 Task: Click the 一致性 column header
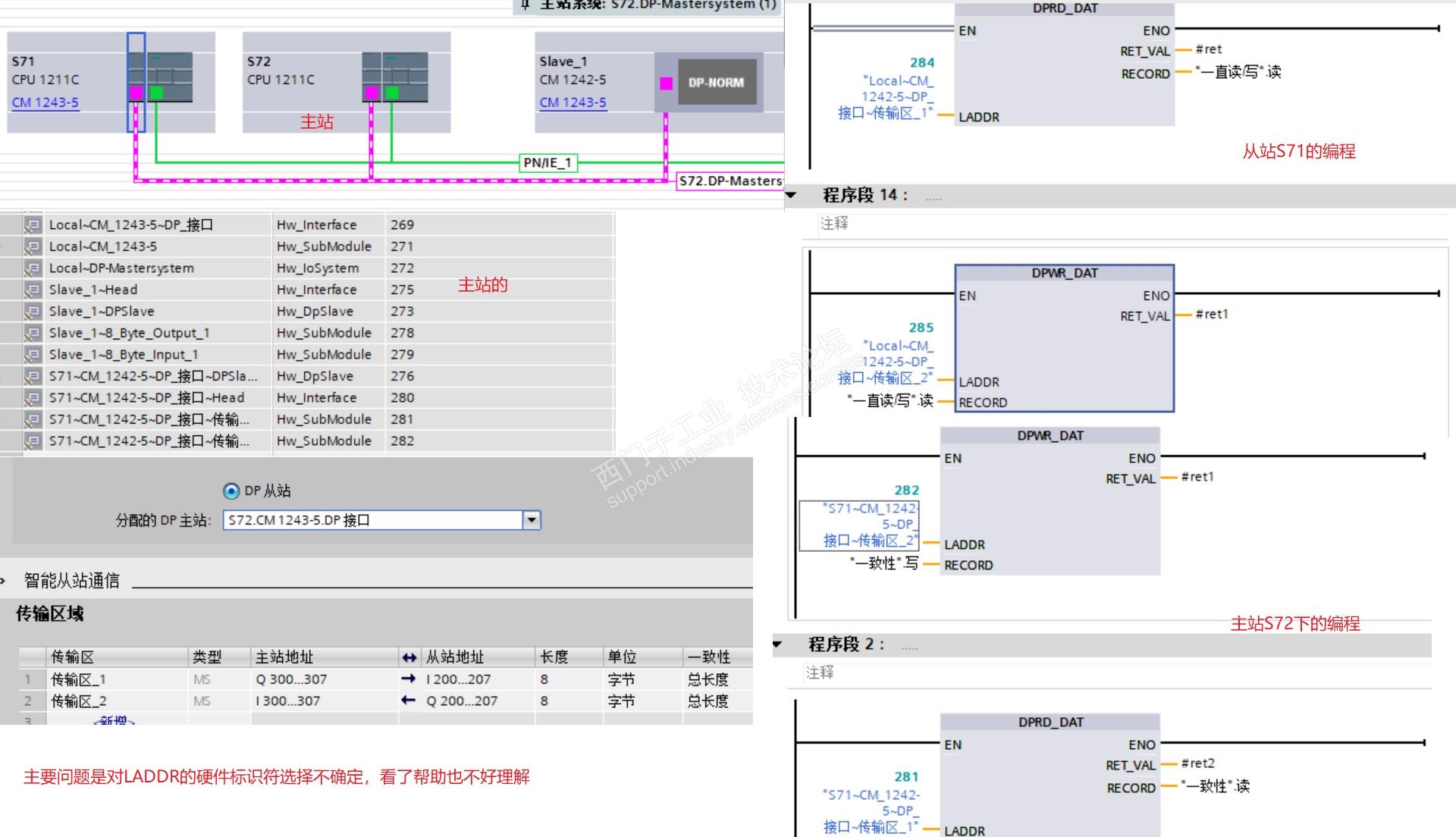pyautogui.click(x=708, y=657)
